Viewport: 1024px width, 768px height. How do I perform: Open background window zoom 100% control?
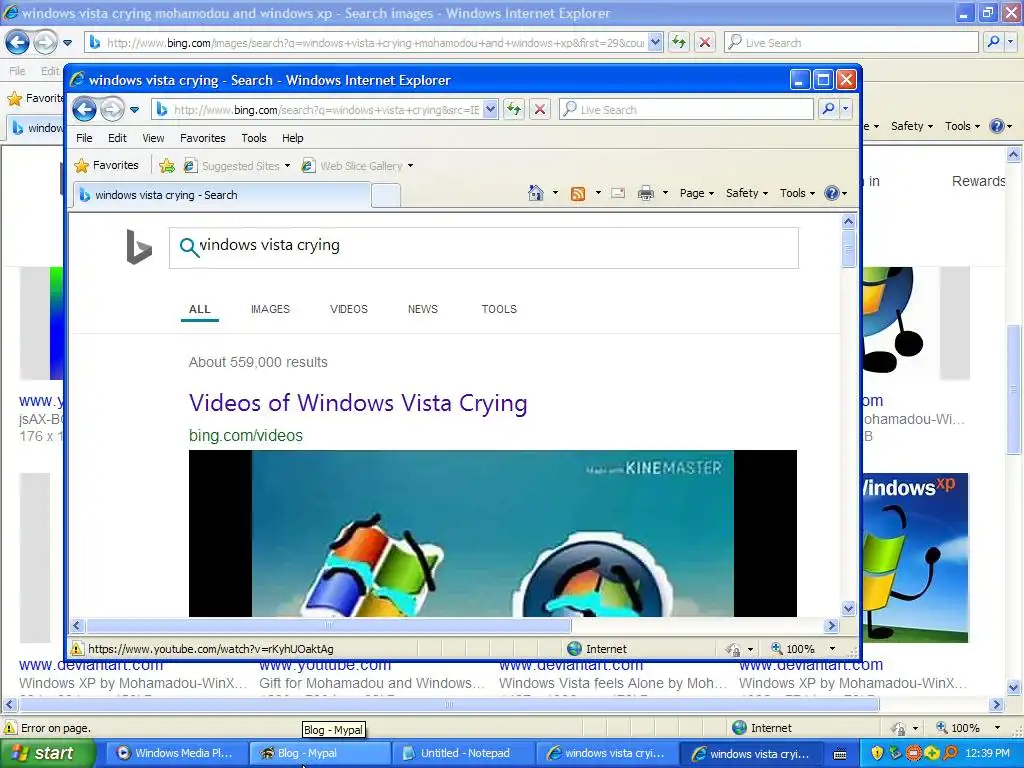point(967,728)
